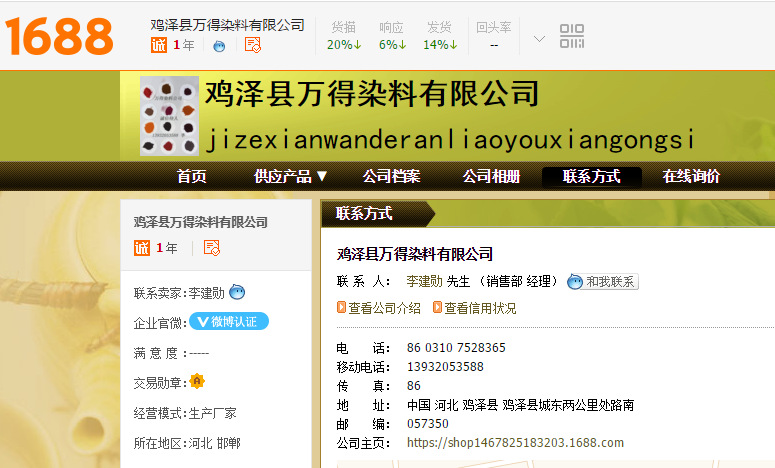Click 李建勋 contact name link
775x468 pixels.
[x=424, y=282]
